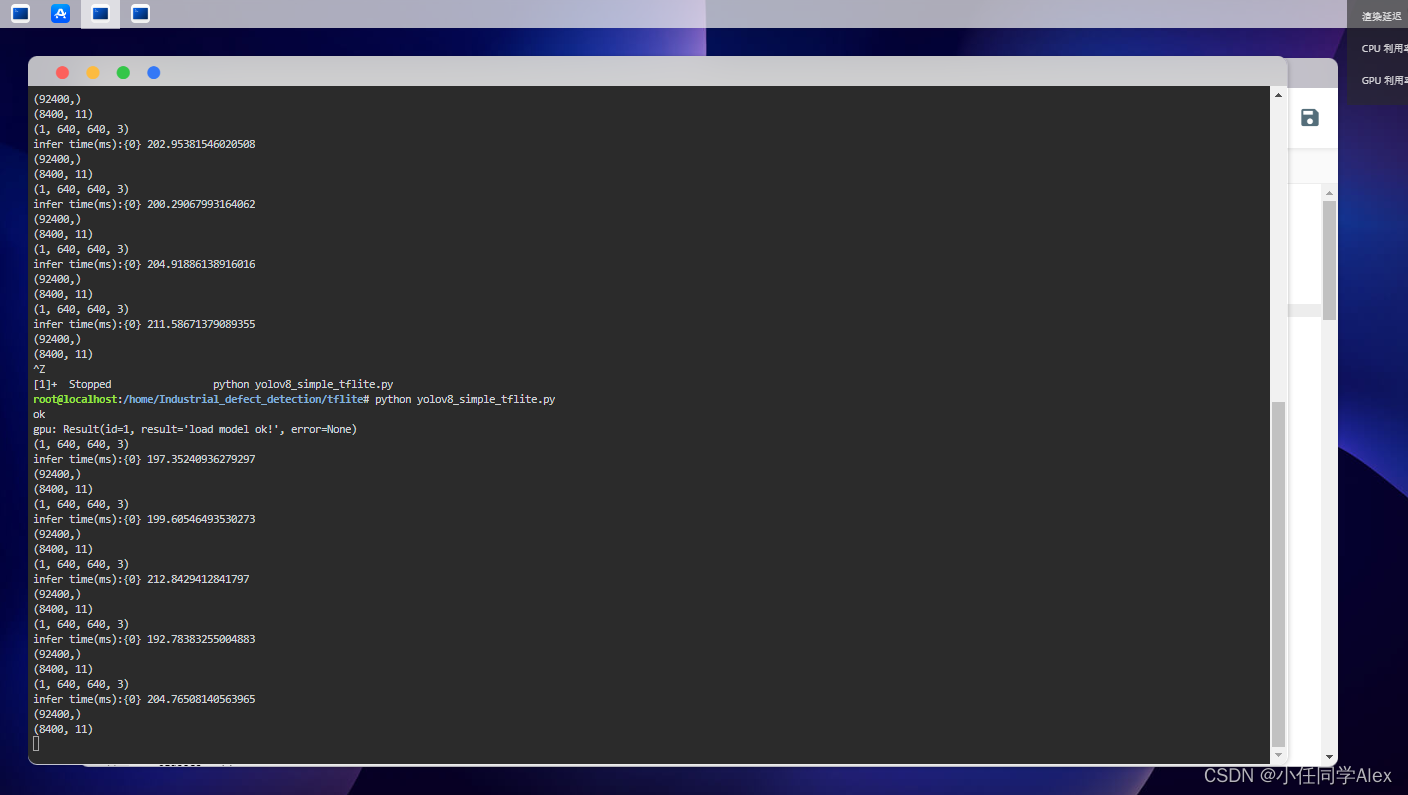Image resolution: width=1408 pixels, height=795 pixels.
Task: Select the CPU 利用率 entry in the overlay
Action: (x=1384, y=48)
